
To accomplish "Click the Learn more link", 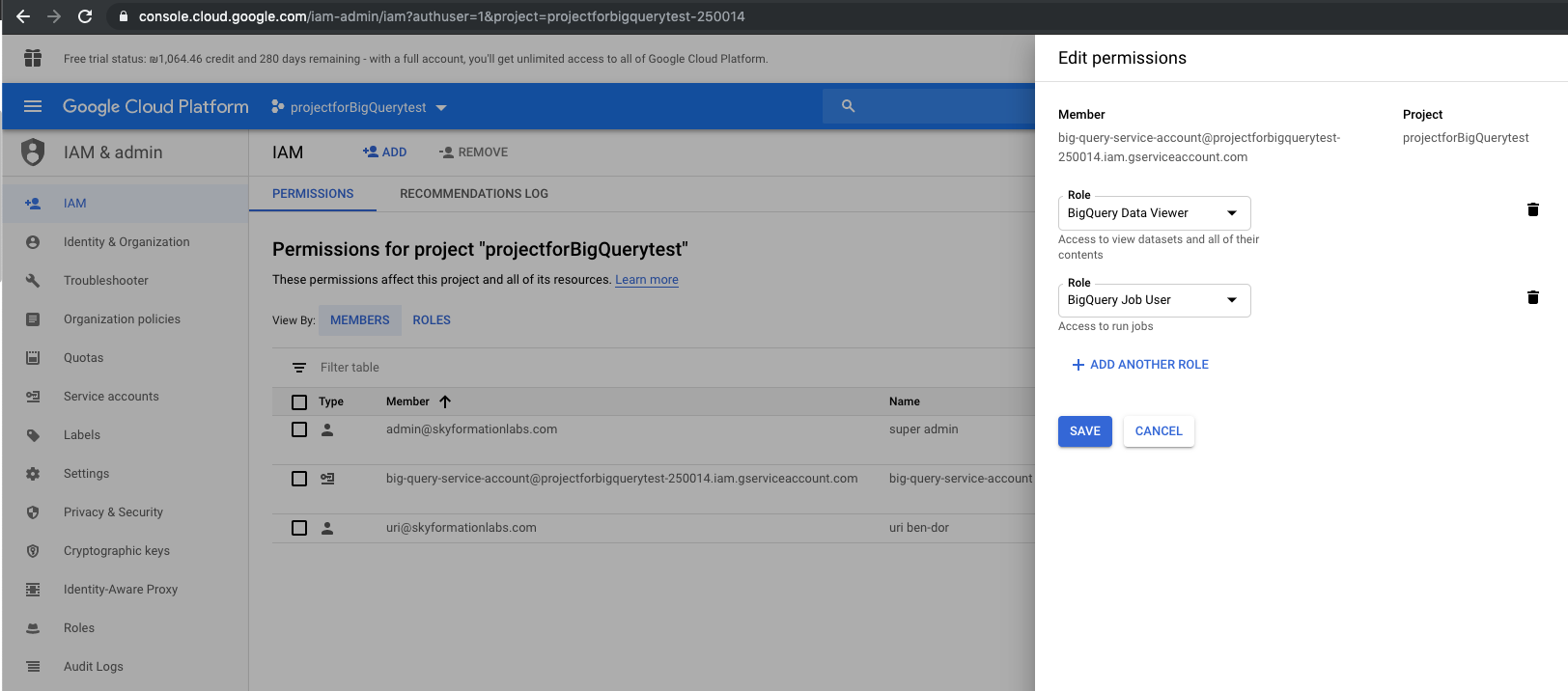I will click(647, 280).
